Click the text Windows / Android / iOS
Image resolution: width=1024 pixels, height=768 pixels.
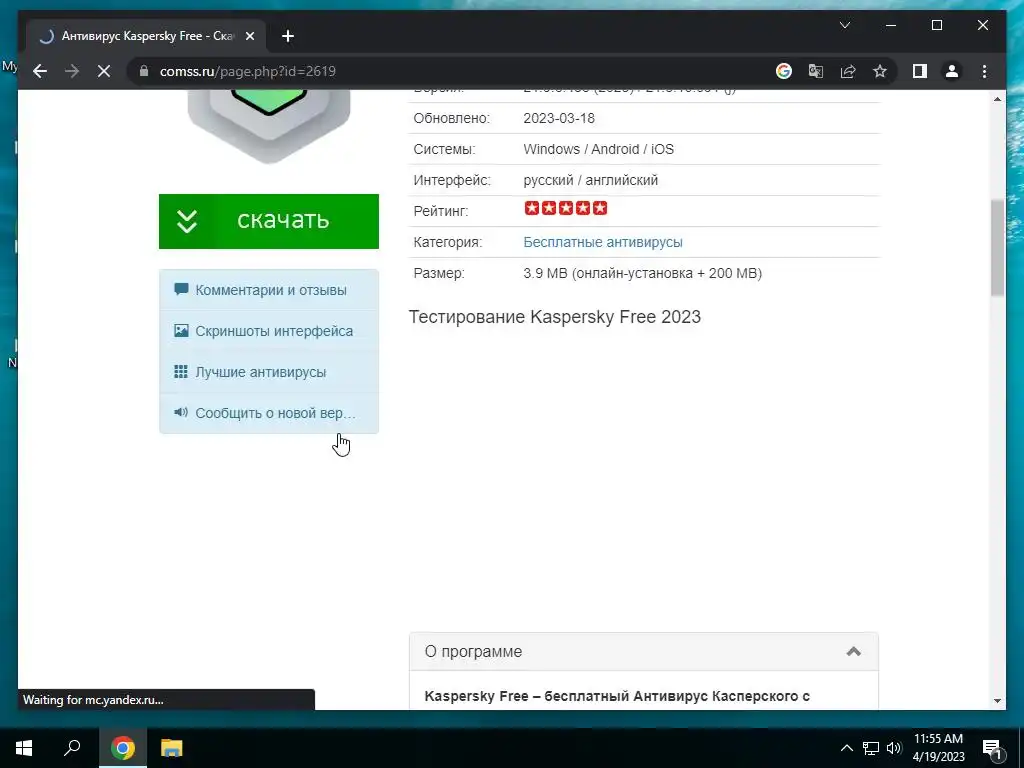[x=598, y=149]
